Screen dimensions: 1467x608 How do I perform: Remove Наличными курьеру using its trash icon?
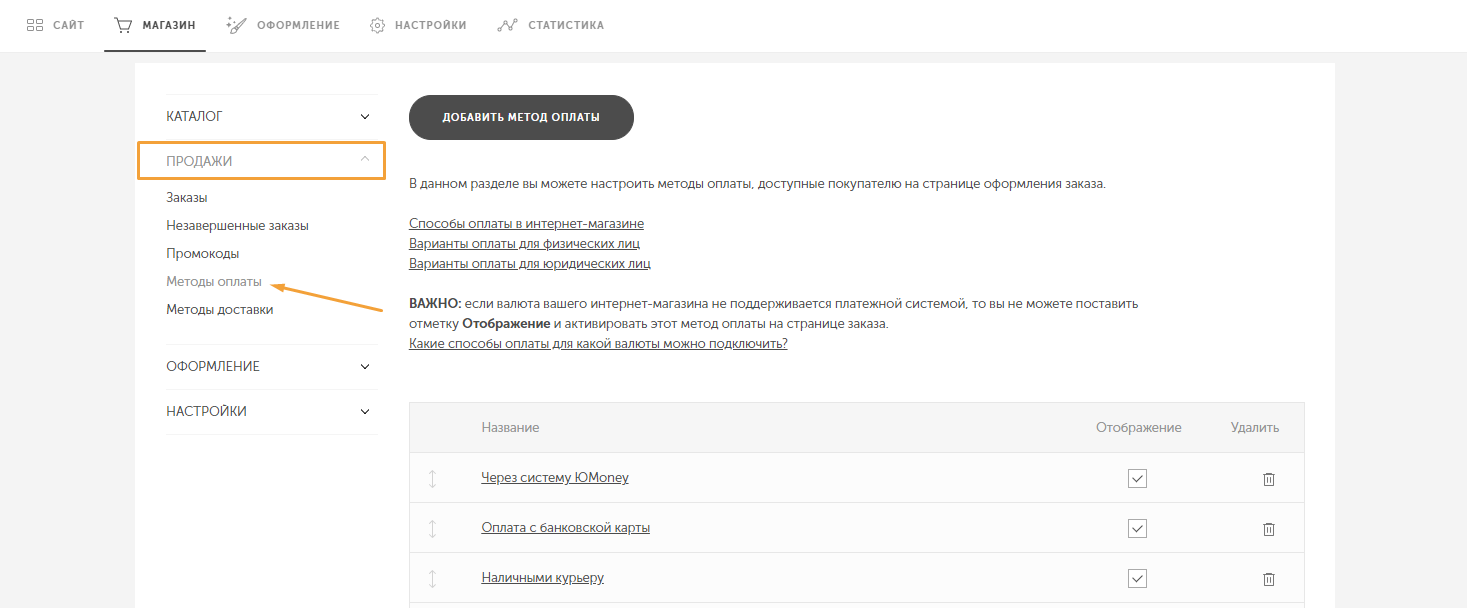1268,579
